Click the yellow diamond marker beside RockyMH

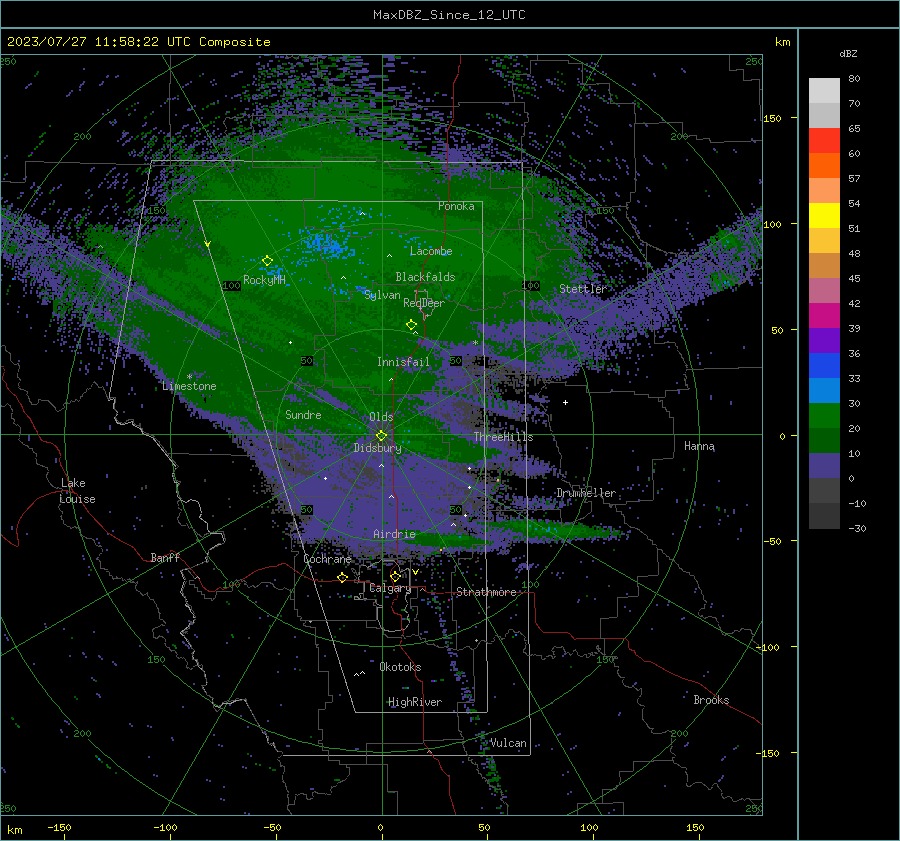267,261
